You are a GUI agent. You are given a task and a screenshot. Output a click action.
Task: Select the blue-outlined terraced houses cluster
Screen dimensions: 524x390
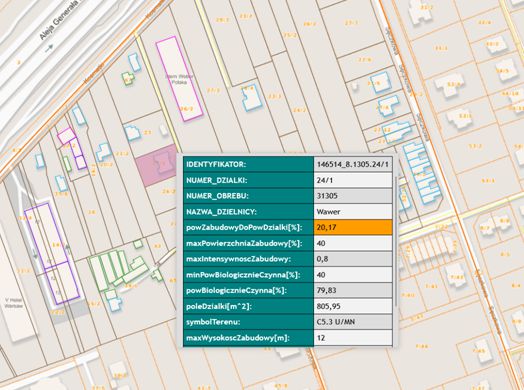coord(422,173)
